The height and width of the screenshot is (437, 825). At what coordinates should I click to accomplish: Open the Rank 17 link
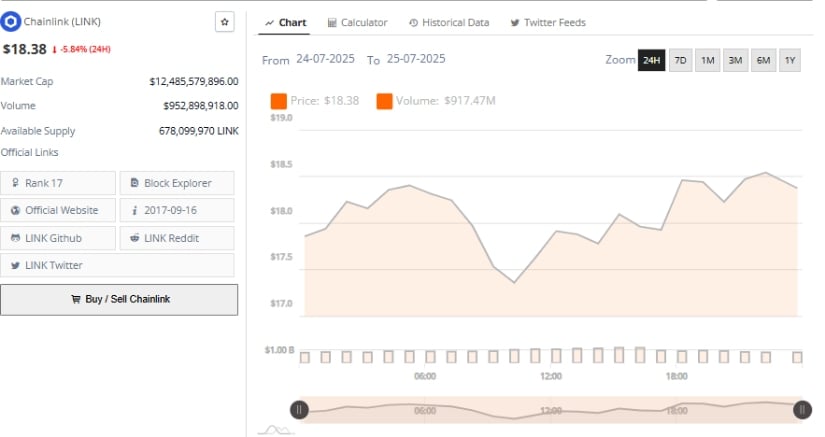[58, 183]
